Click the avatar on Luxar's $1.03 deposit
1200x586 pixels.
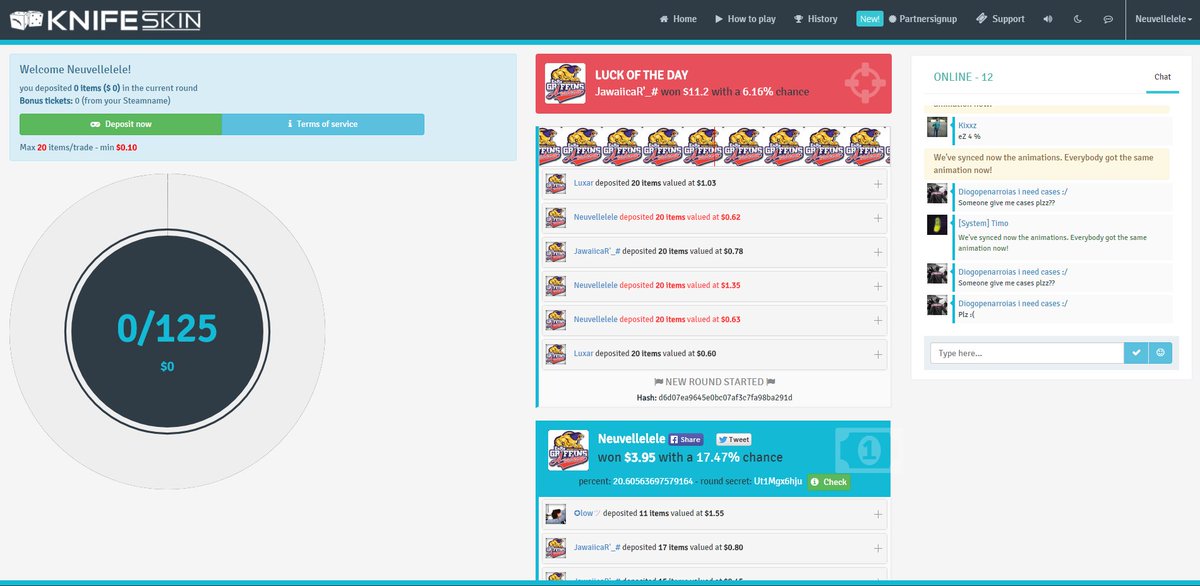click(556, 184)
